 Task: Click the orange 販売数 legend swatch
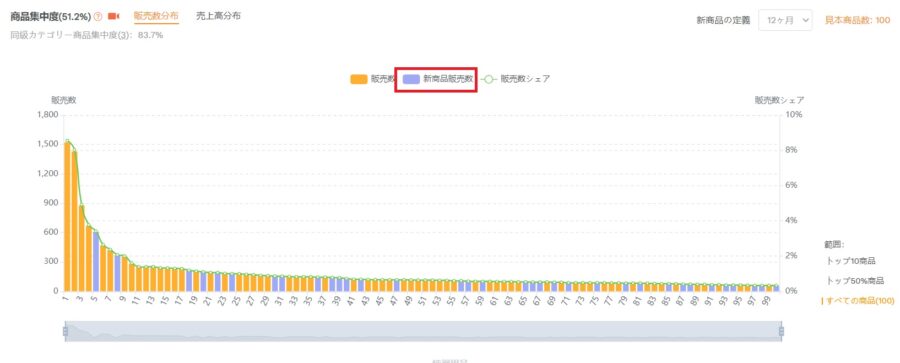[x=358, y=79]
